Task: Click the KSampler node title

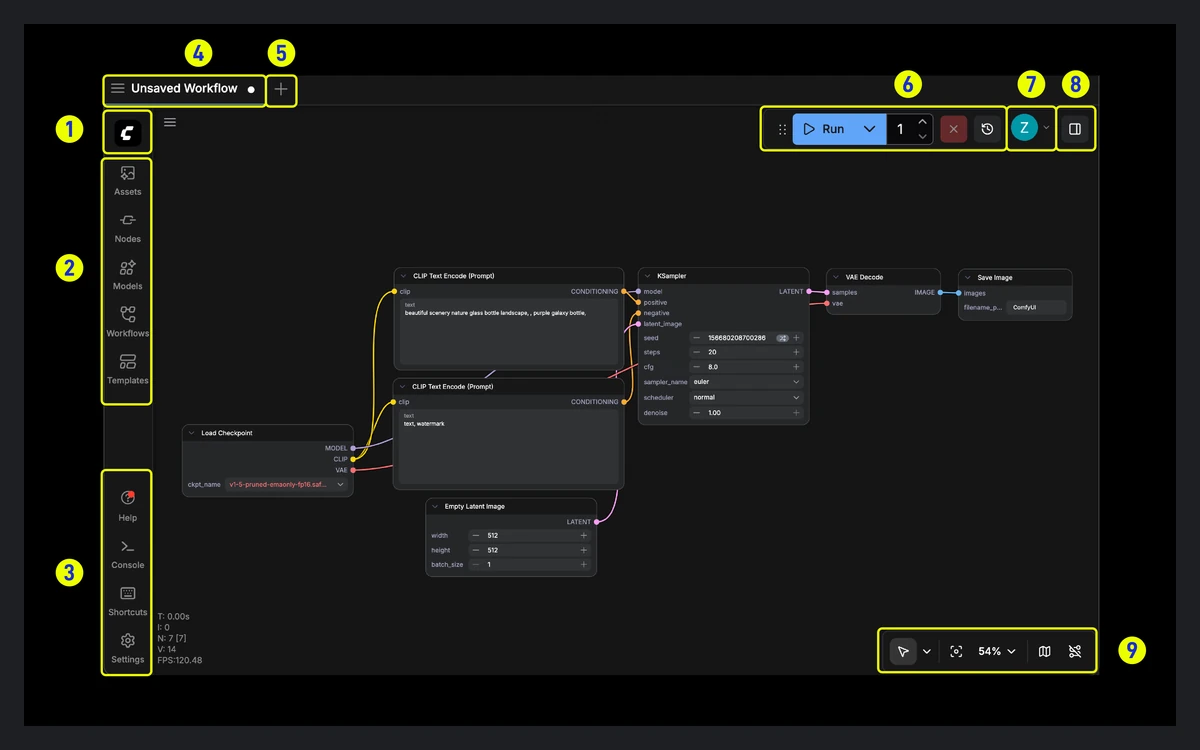Action: pyautogui.click(x=672, y=276)
